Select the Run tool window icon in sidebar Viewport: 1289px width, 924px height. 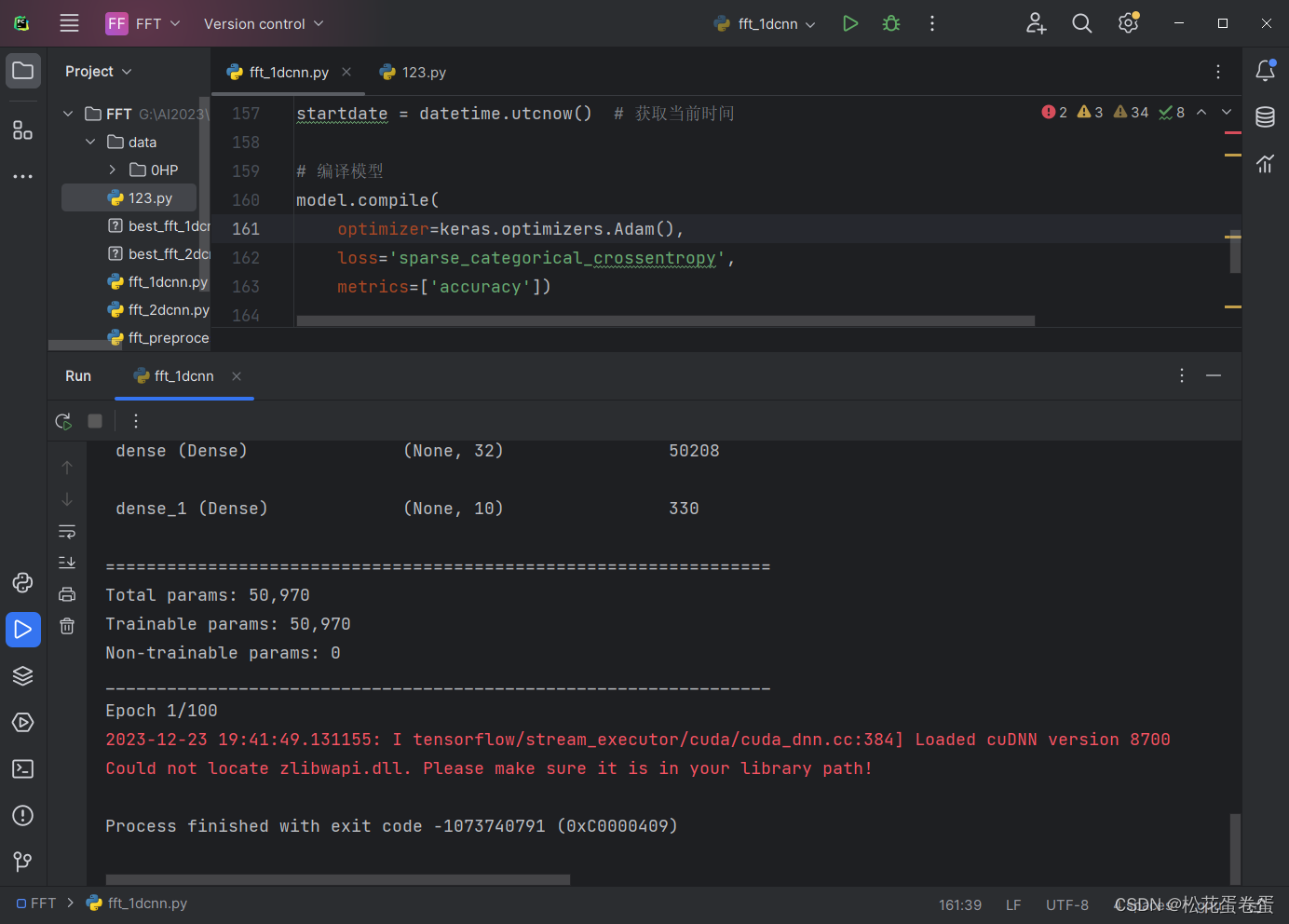pos(22,629)
